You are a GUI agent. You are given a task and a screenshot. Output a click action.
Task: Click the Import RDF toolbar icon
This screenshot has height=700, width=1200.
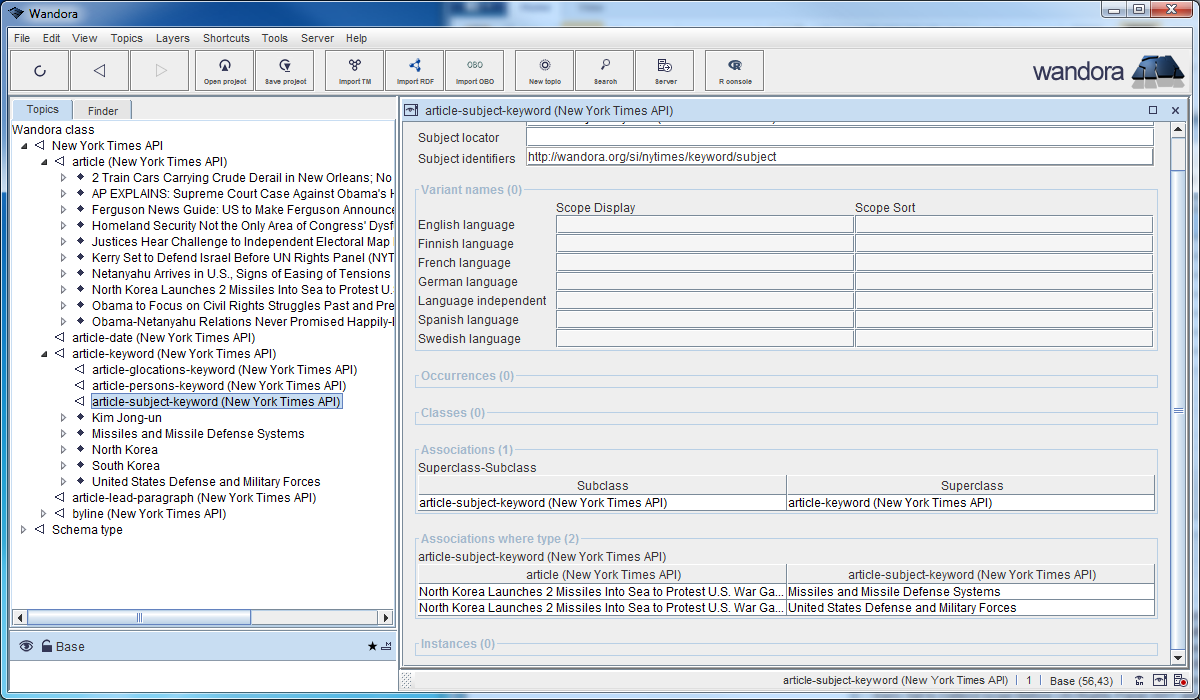coord(414,70)
